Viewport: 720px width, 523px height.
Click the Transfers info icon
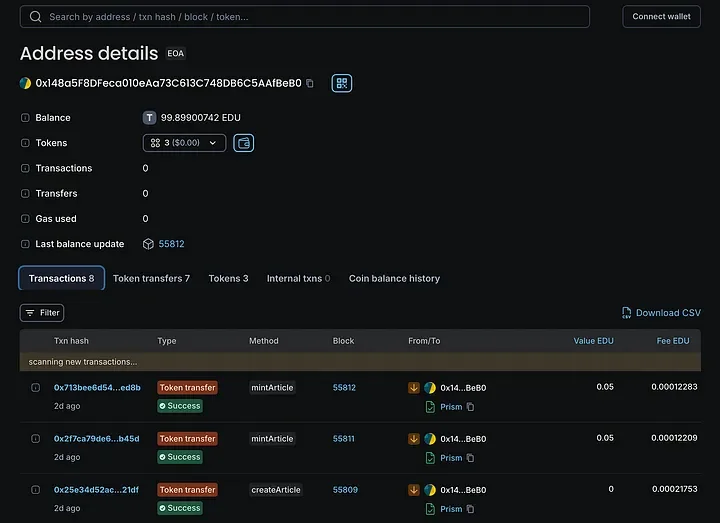(25, 194)
